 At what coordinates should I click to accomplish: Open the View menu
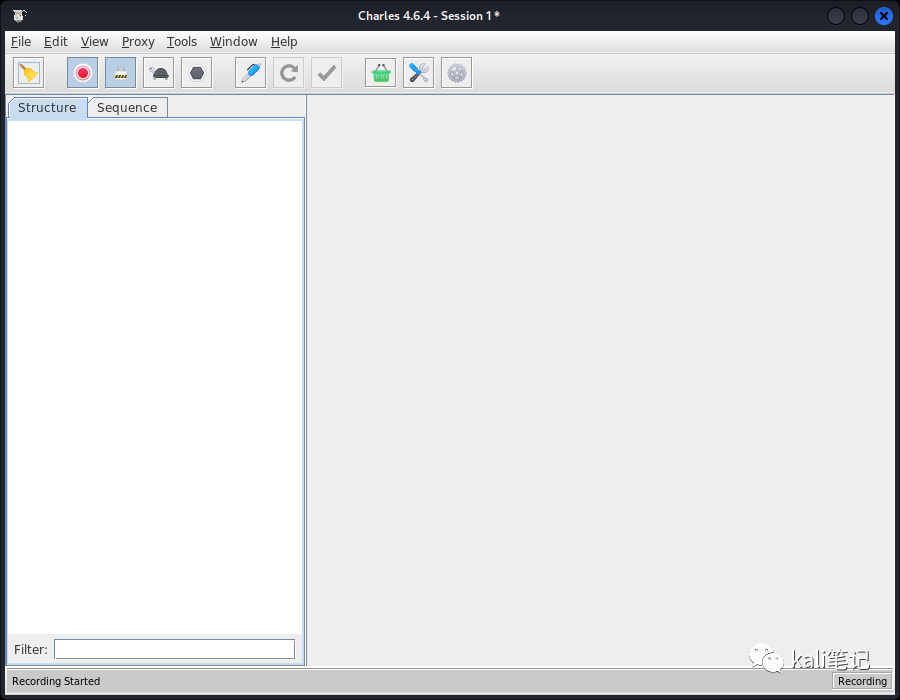tap(94, 42)
